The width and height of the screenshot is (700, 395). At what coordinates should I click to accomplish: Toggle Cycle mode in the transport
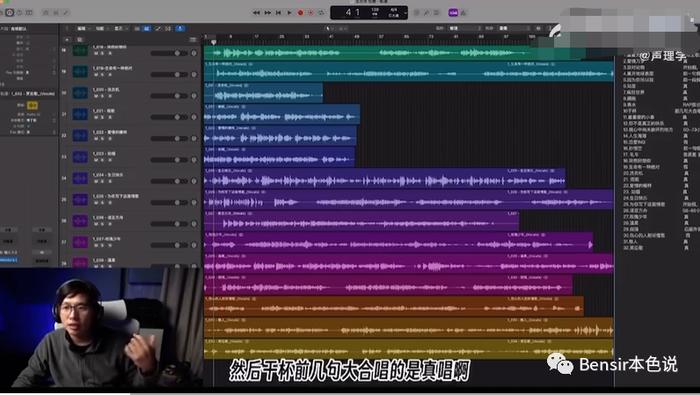321,13
